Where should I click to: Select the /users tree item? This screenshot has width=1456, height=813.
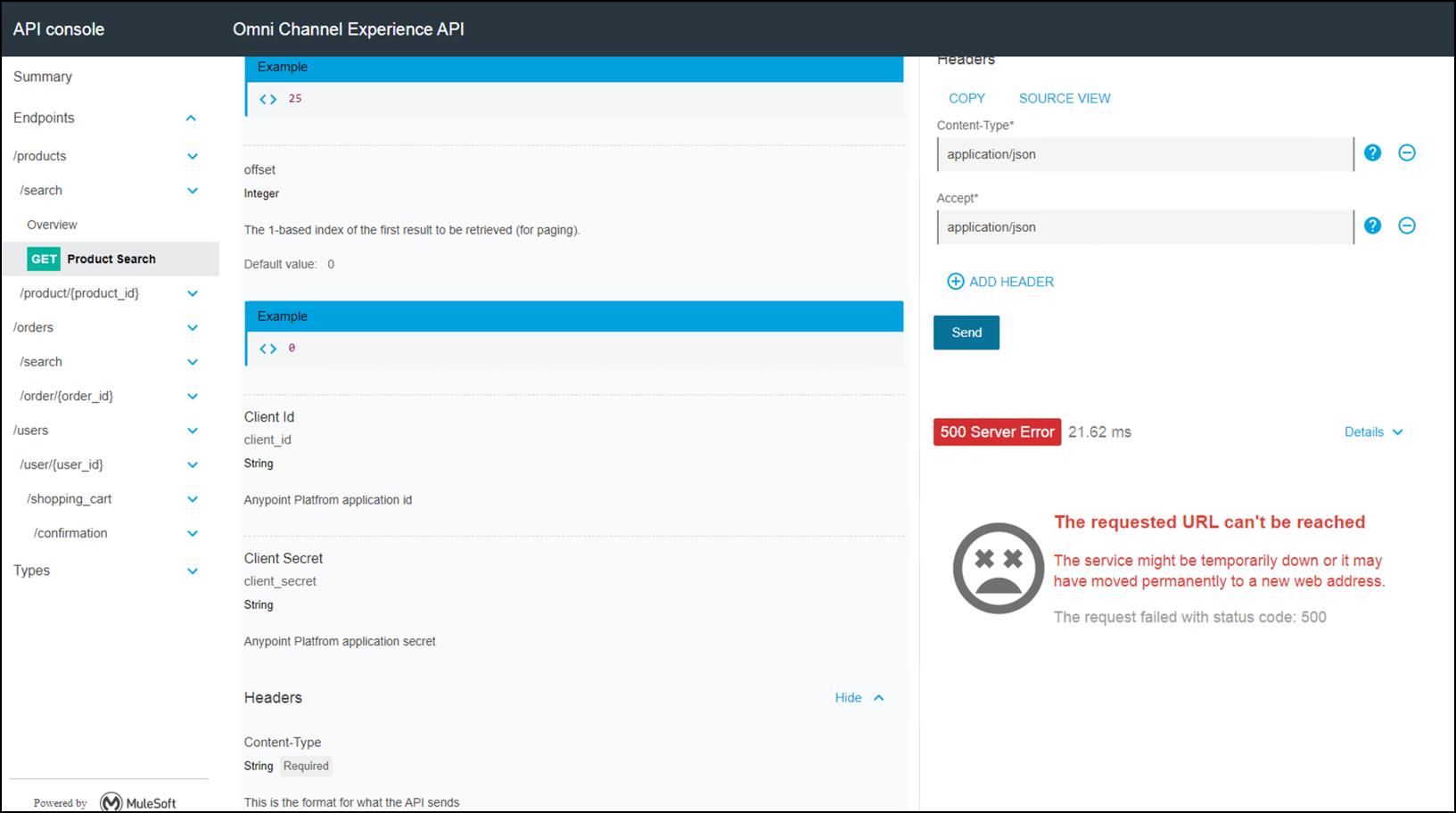(30, 431)
